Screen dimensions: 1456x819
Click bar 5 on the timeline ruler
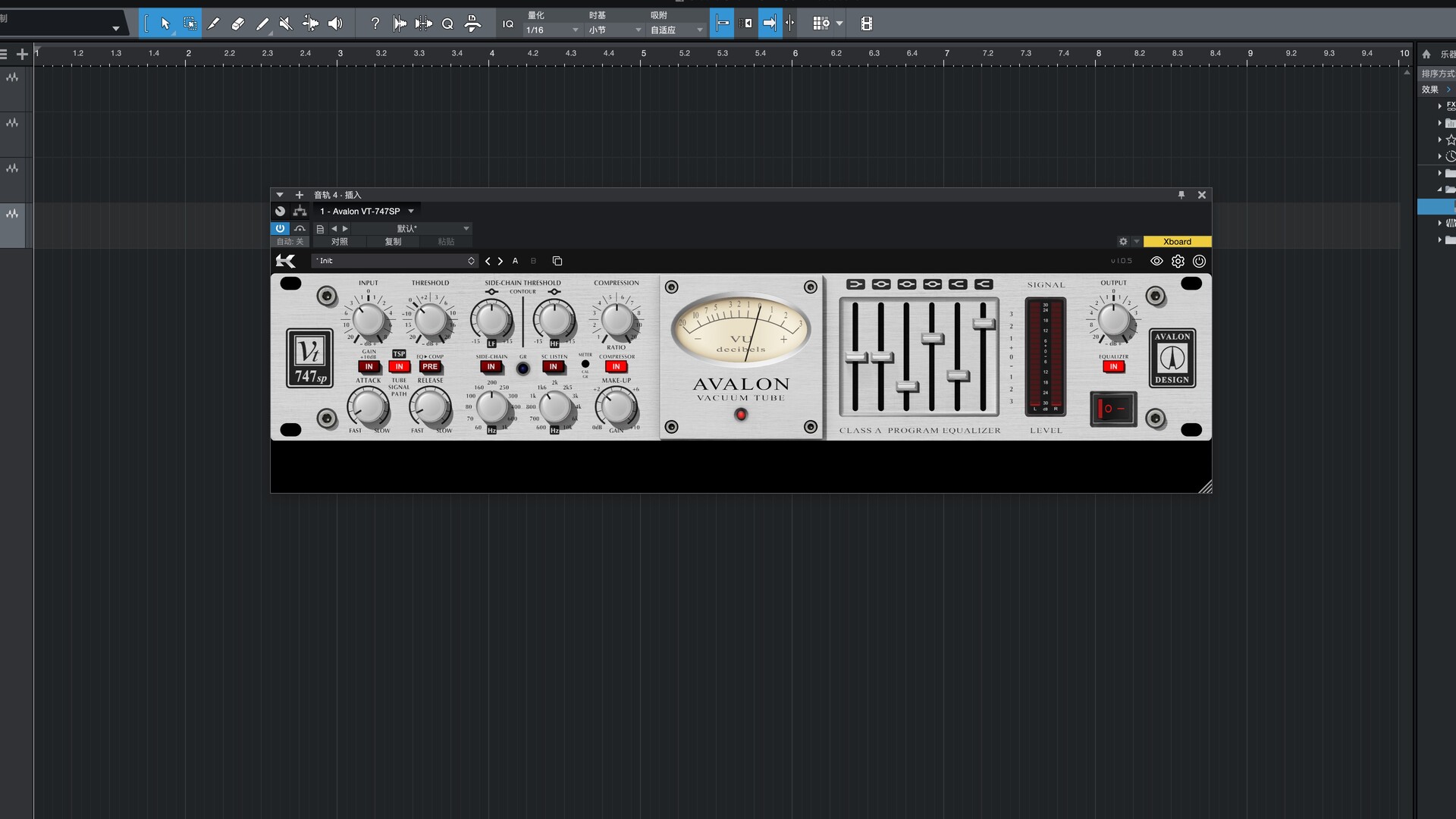(x=643, y=53)
